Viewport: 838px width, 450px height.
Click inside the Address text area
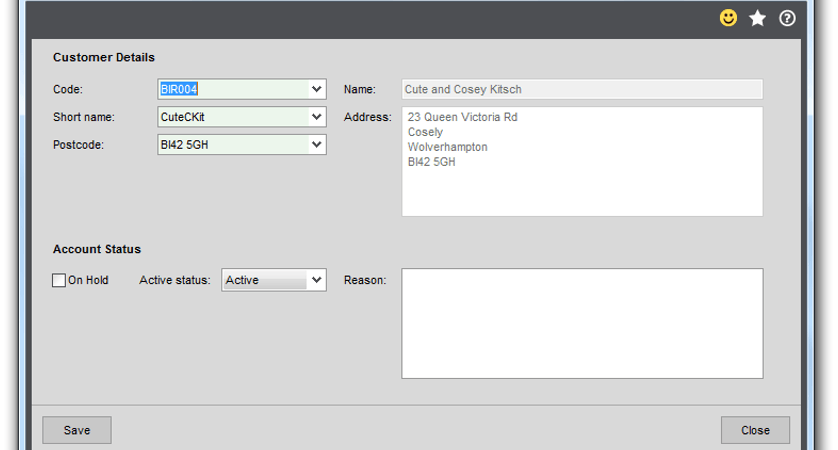pyautogui.click(x=582, y=161)
